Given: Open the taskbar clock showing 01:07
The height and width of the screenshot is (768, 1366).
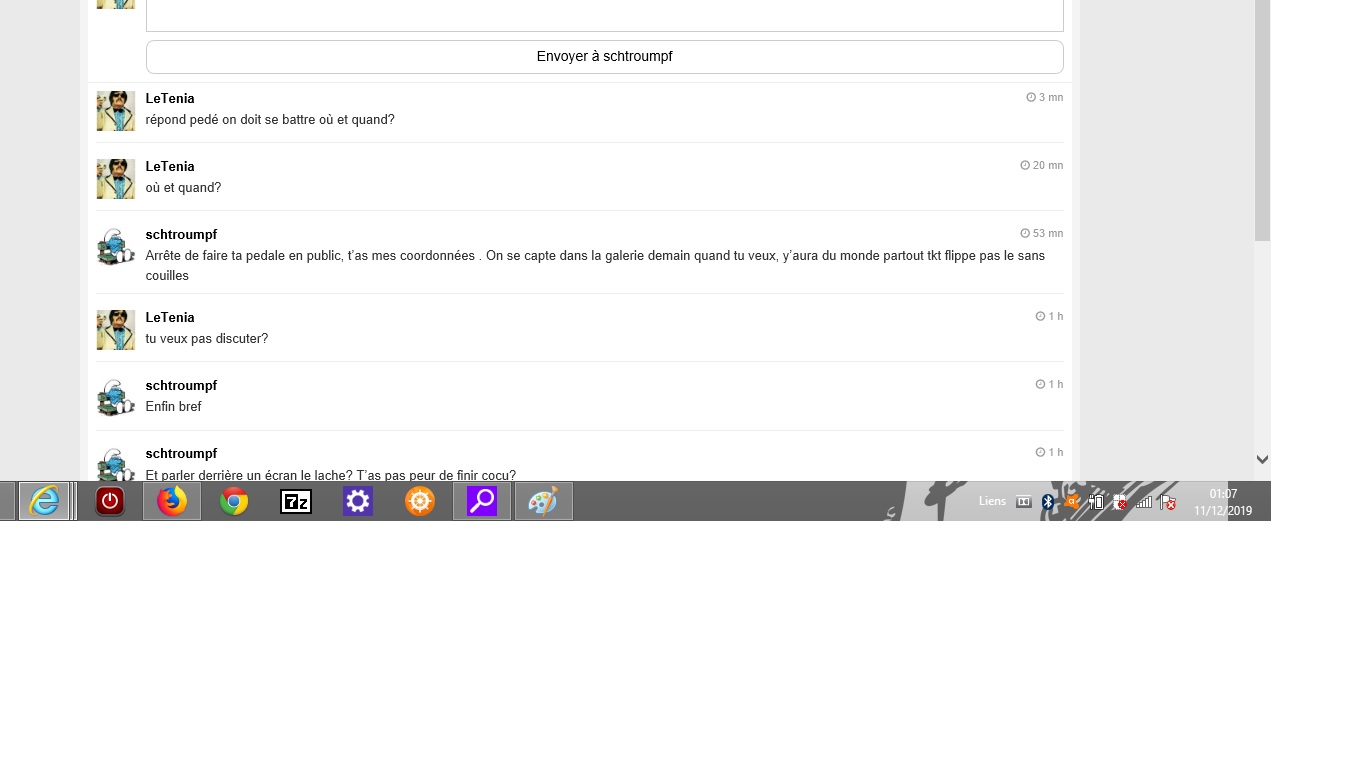Looking at the screenshot, I should [1222, 502].
